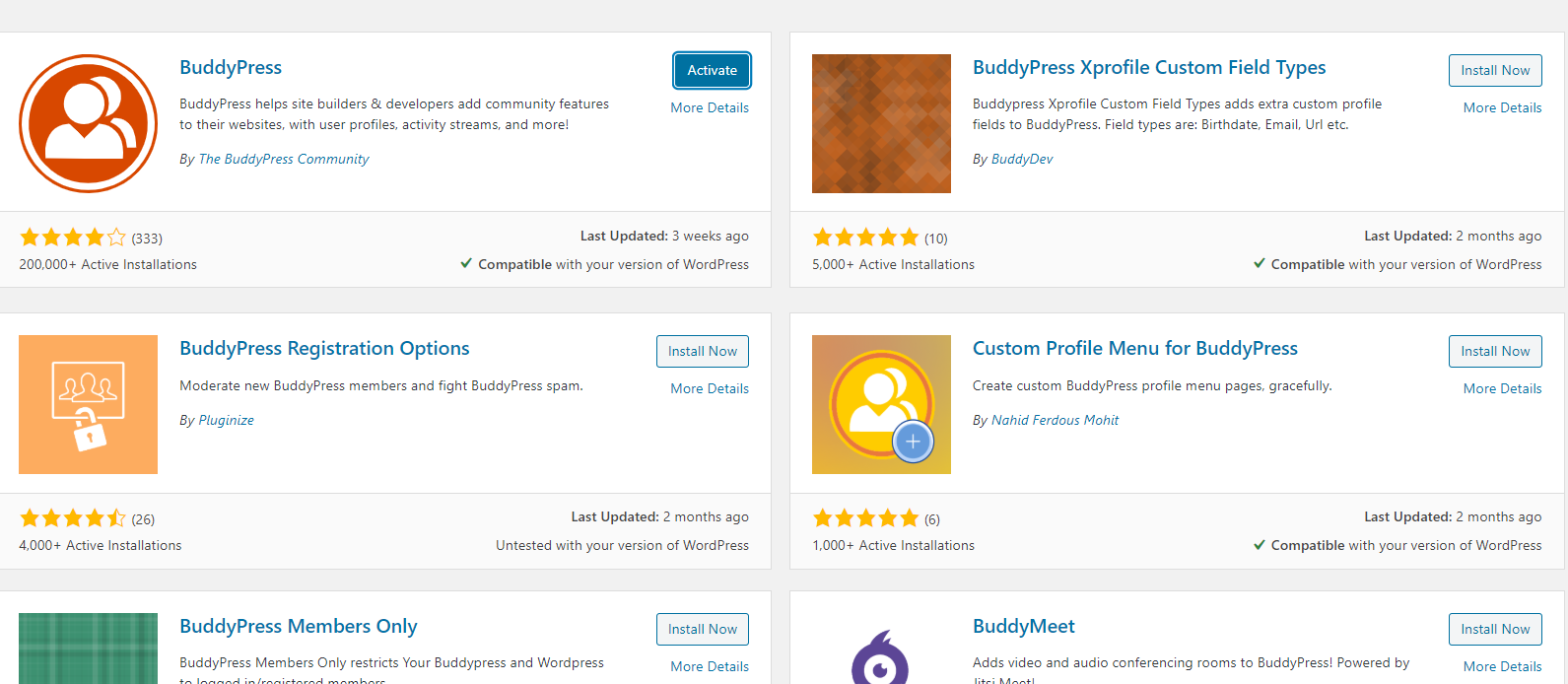
Task: Click the BuddyPress Registration Options padlock icon
Action: (x=88, y=404)
